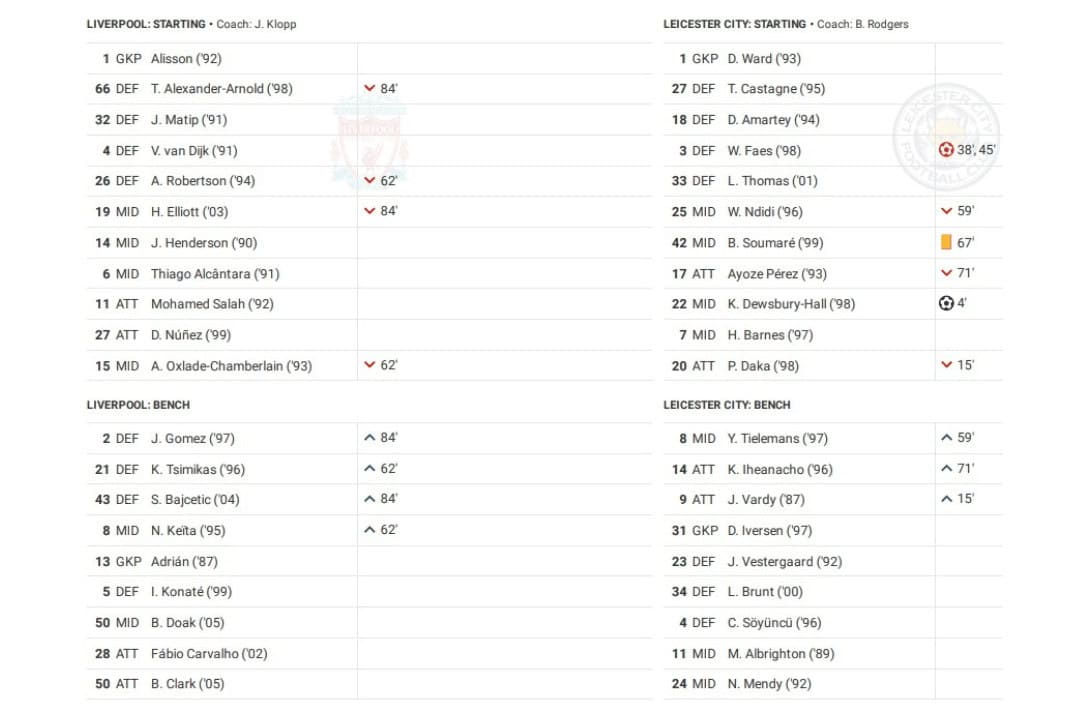Click the Liverpool: Starting section heading
Image resolution: width=1068 pixels, height=712 pixels.
tap(146, 24)
